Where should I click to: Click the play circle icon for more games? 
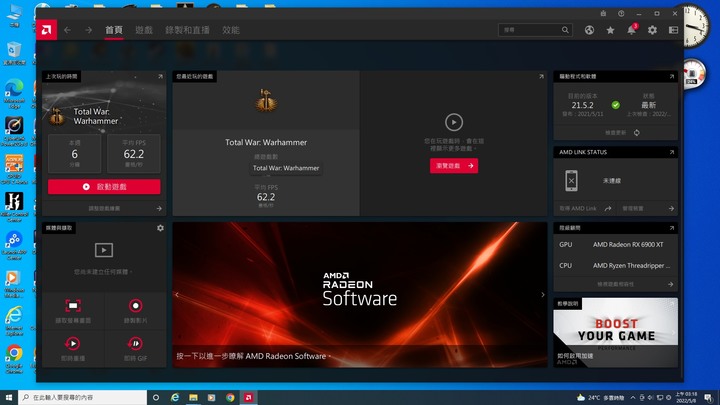point(454,123)
